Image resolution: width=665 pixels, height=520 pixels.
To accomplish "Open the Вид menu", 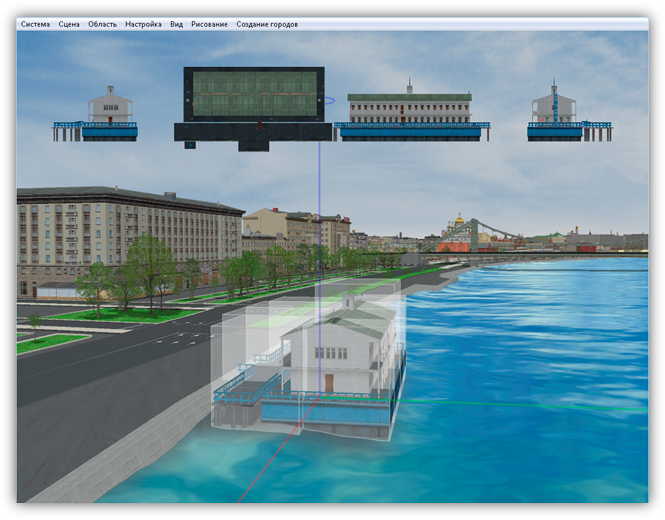I will pos(176,24).
